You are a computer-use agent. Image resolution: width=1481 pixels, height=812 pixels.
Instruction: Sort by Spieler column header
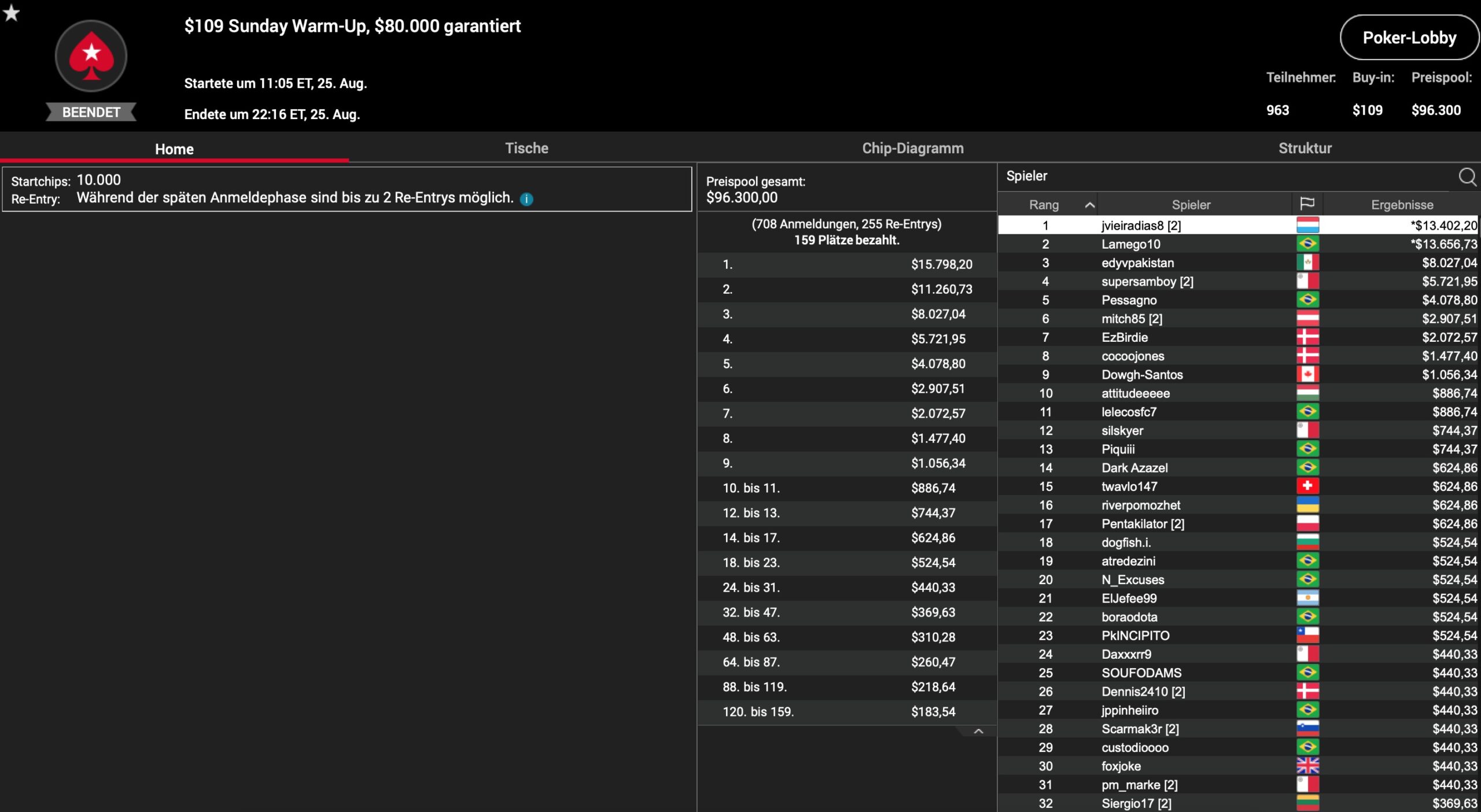[x=1191, y=205]
